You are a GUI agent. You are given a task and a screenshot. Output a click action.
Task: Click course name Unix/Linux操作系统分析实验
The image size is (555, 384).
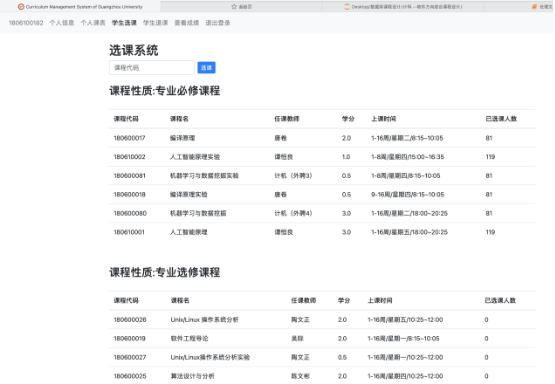(210, 357)
